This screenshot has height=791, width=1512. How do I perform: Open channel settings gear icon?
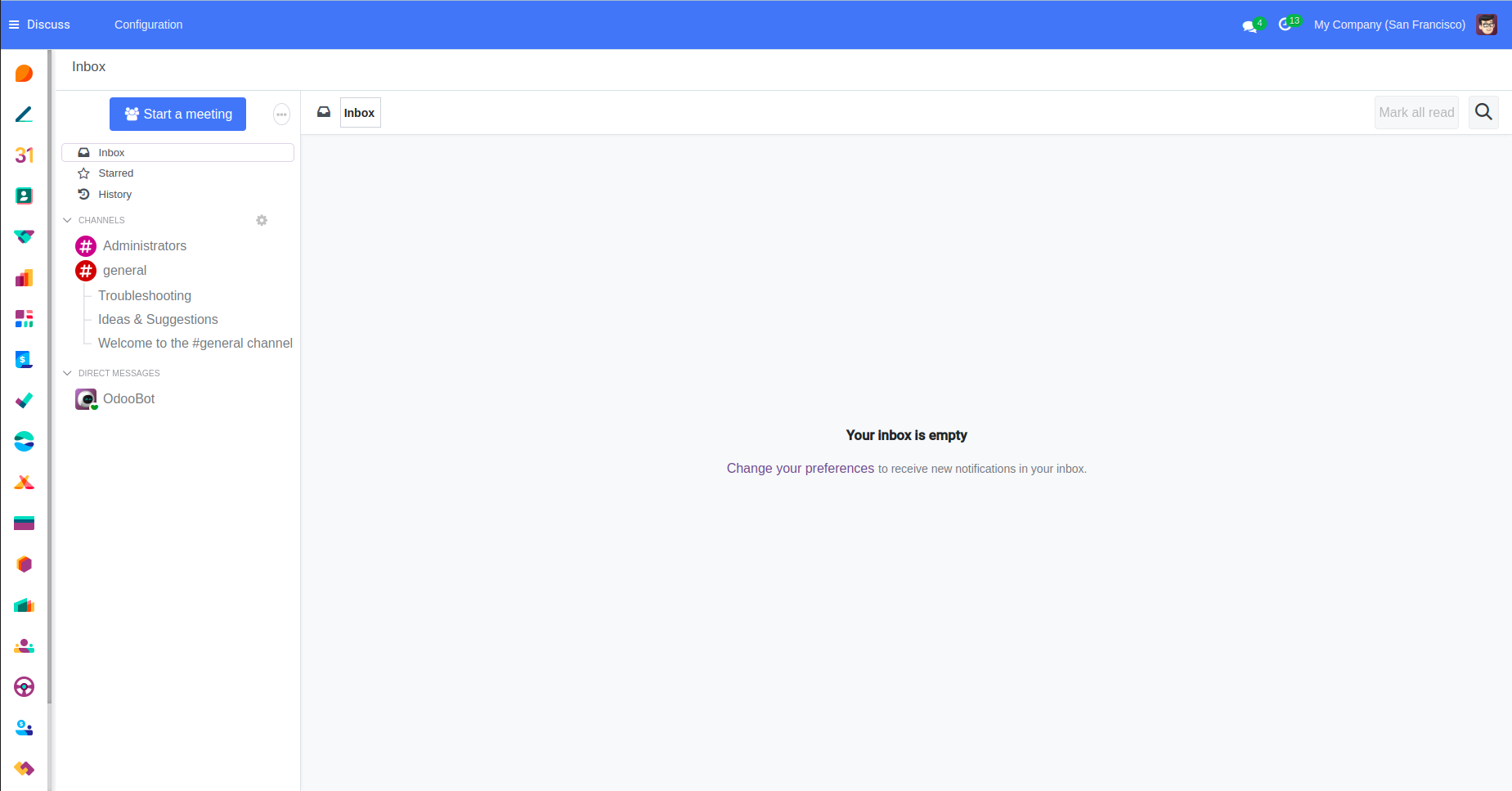click(262, 220)
